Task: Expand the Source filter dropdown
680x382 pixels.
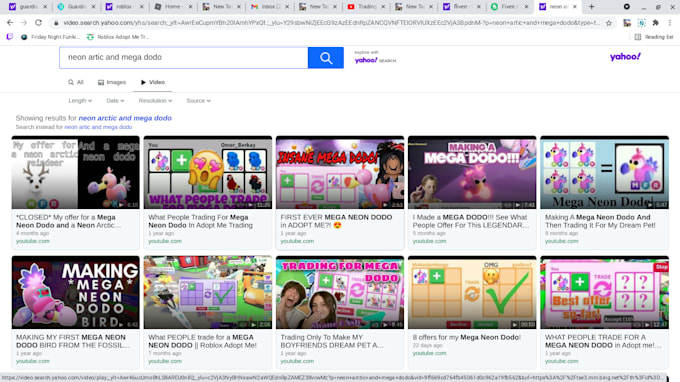Action: (x=199, y=101)
